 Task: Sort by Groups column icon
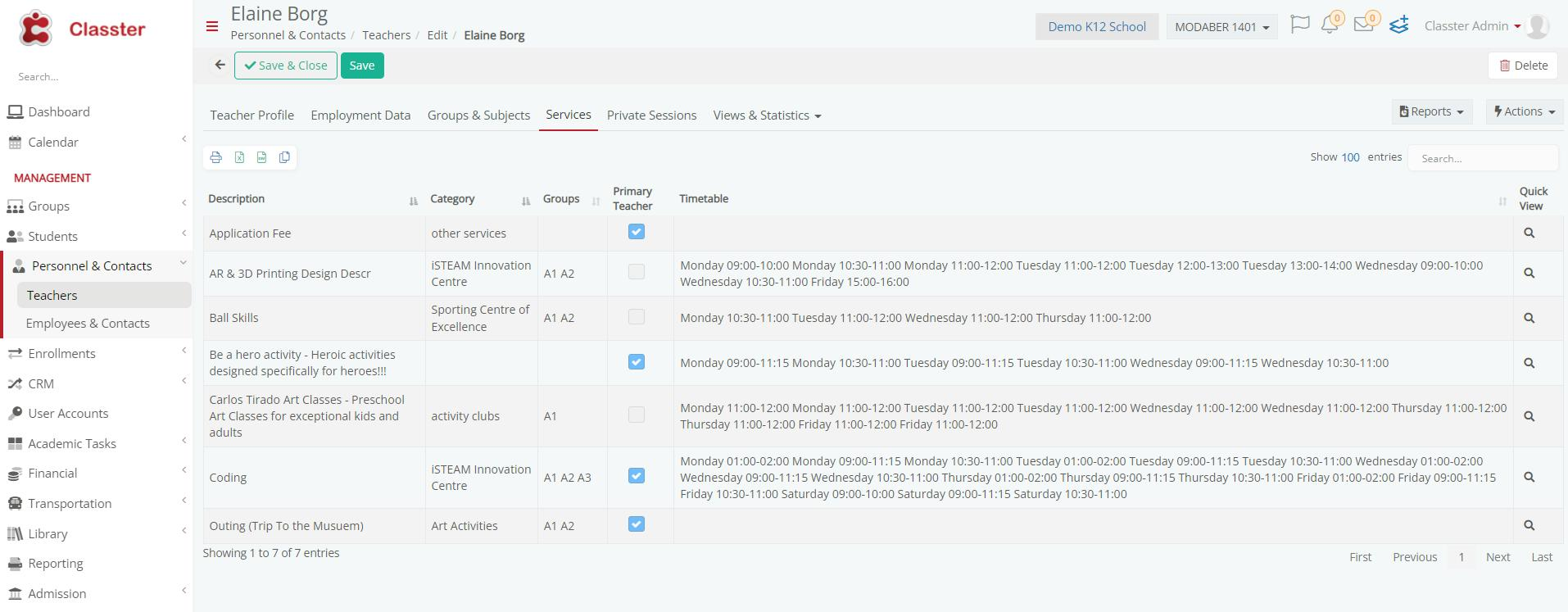coord(596,201)
